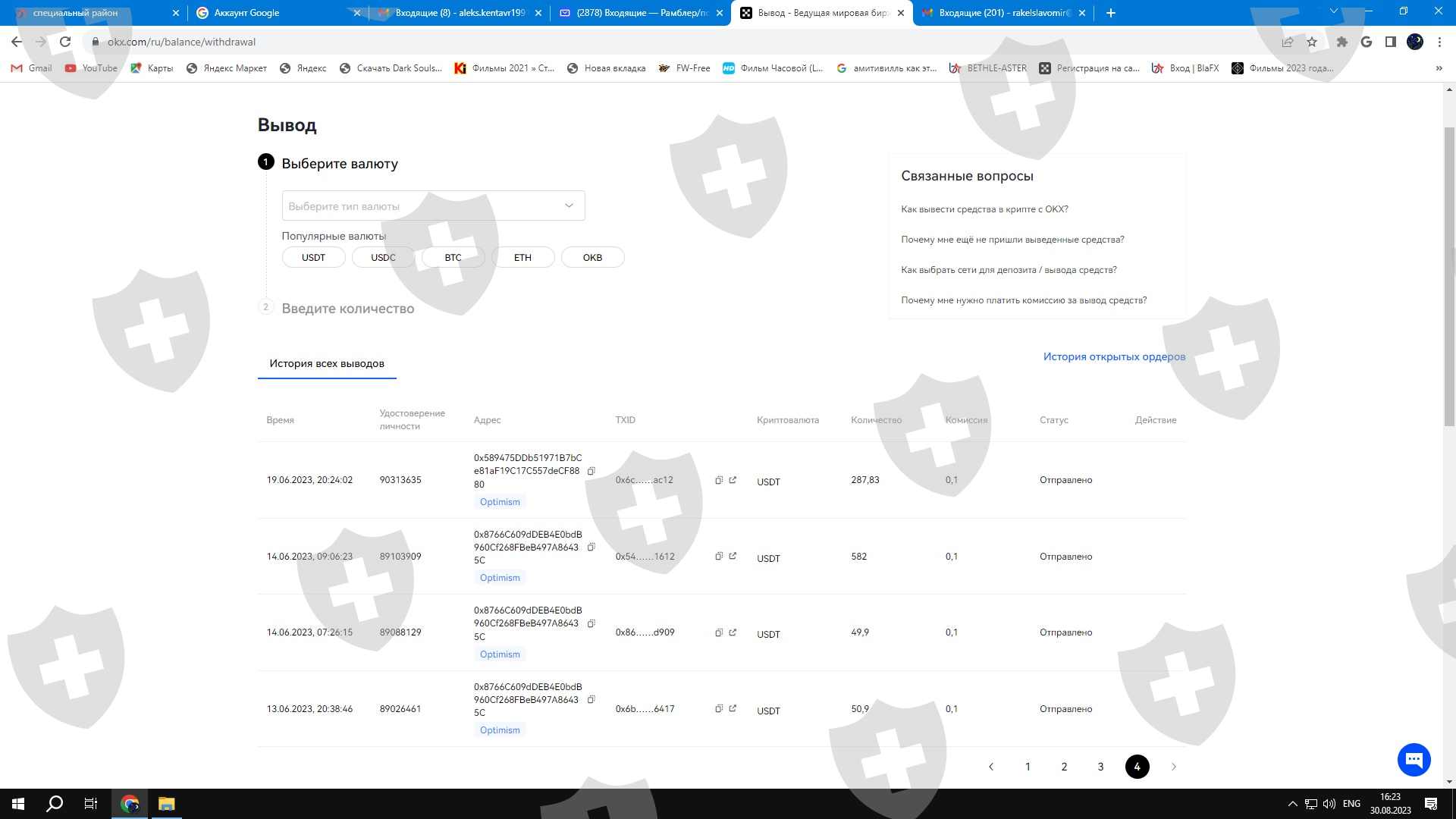Expand the currency type dropdown
This screenshot has width=1456, height=819.
pos(433,206)
